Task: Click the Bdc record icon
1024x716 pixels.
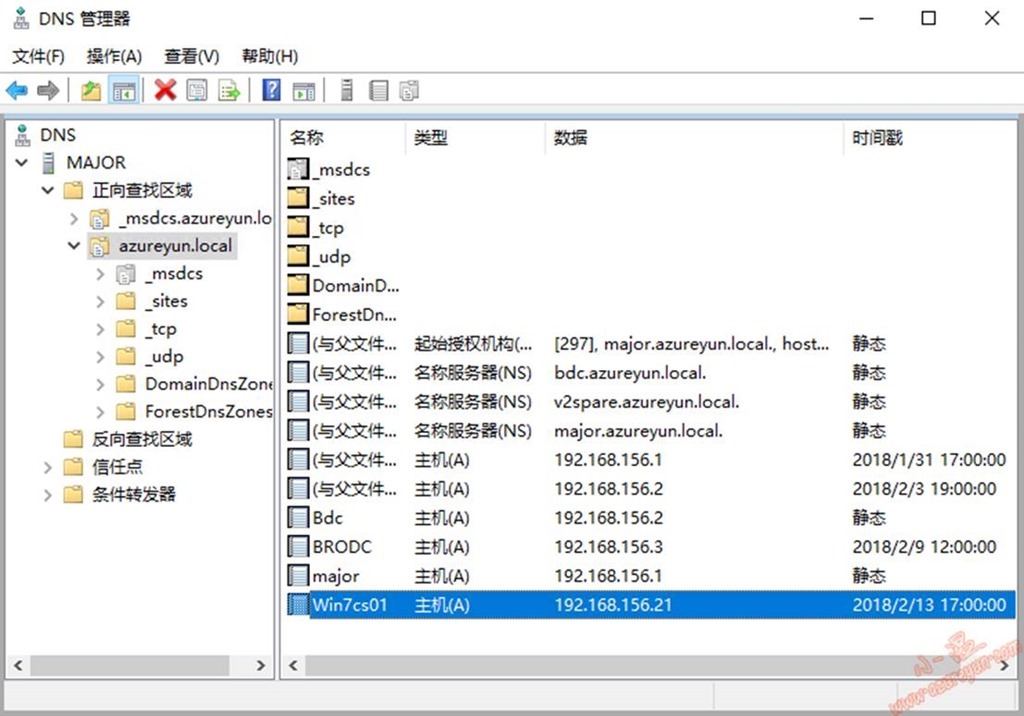Action: 298,518
